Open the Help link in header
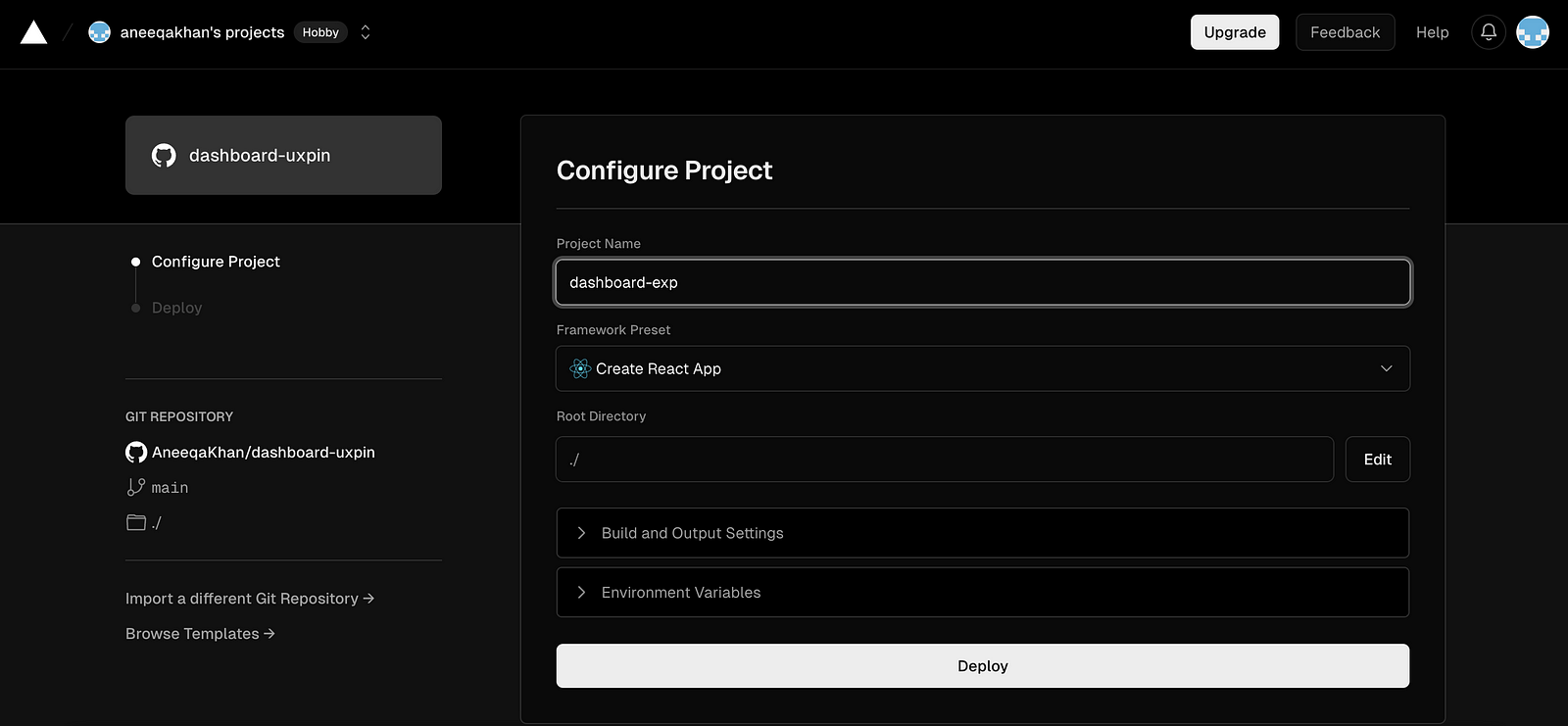1568x726 pixels. coord(1432,32)
